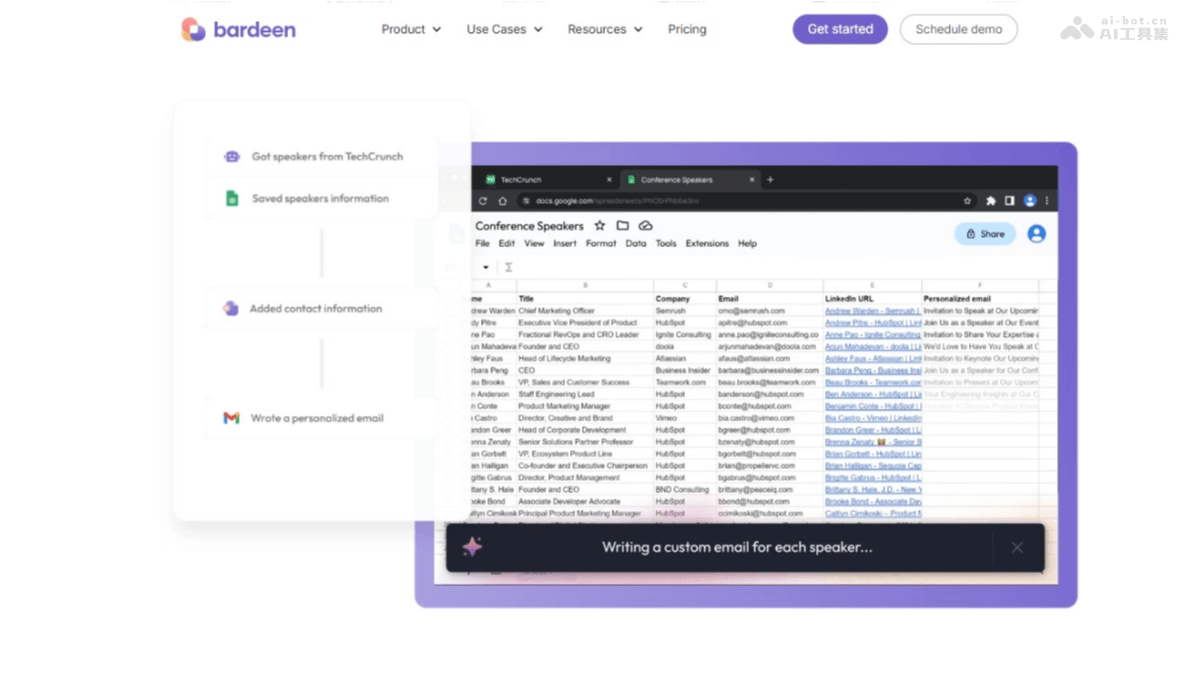Click the Bardeen logo in the header
This screenshot has width=1200, height=675.
[238, 29]
